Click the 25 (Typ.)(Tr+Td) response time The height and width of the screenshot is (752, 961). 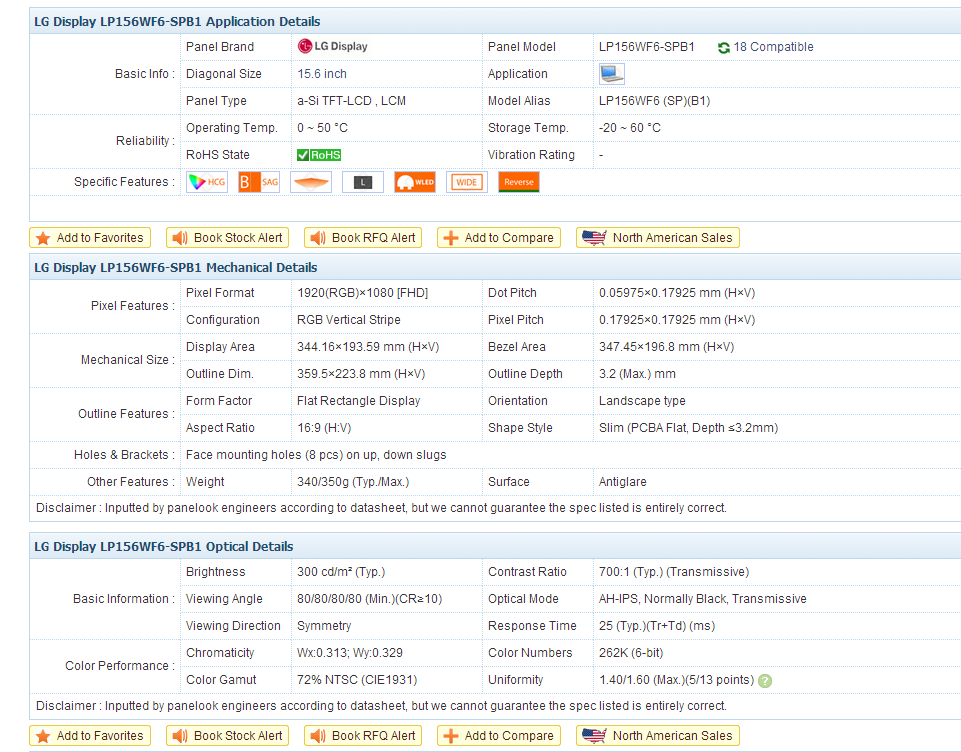tap(657, 626)
